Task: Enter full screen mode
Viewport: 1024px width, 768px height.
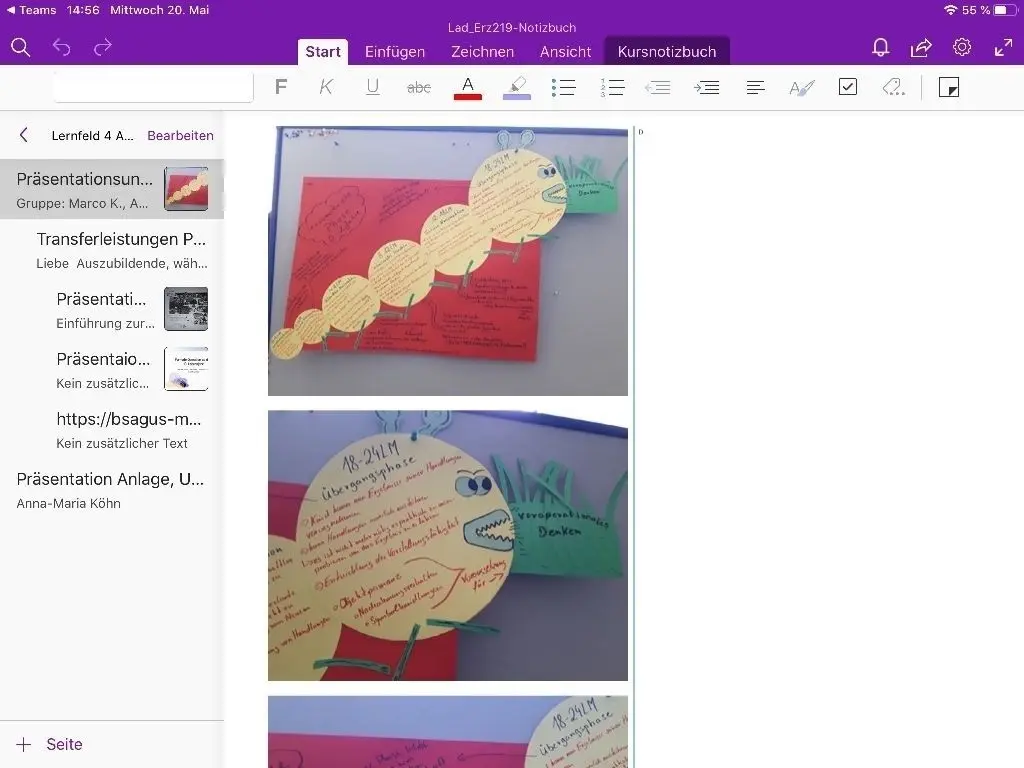Action: coord(1003,47)
